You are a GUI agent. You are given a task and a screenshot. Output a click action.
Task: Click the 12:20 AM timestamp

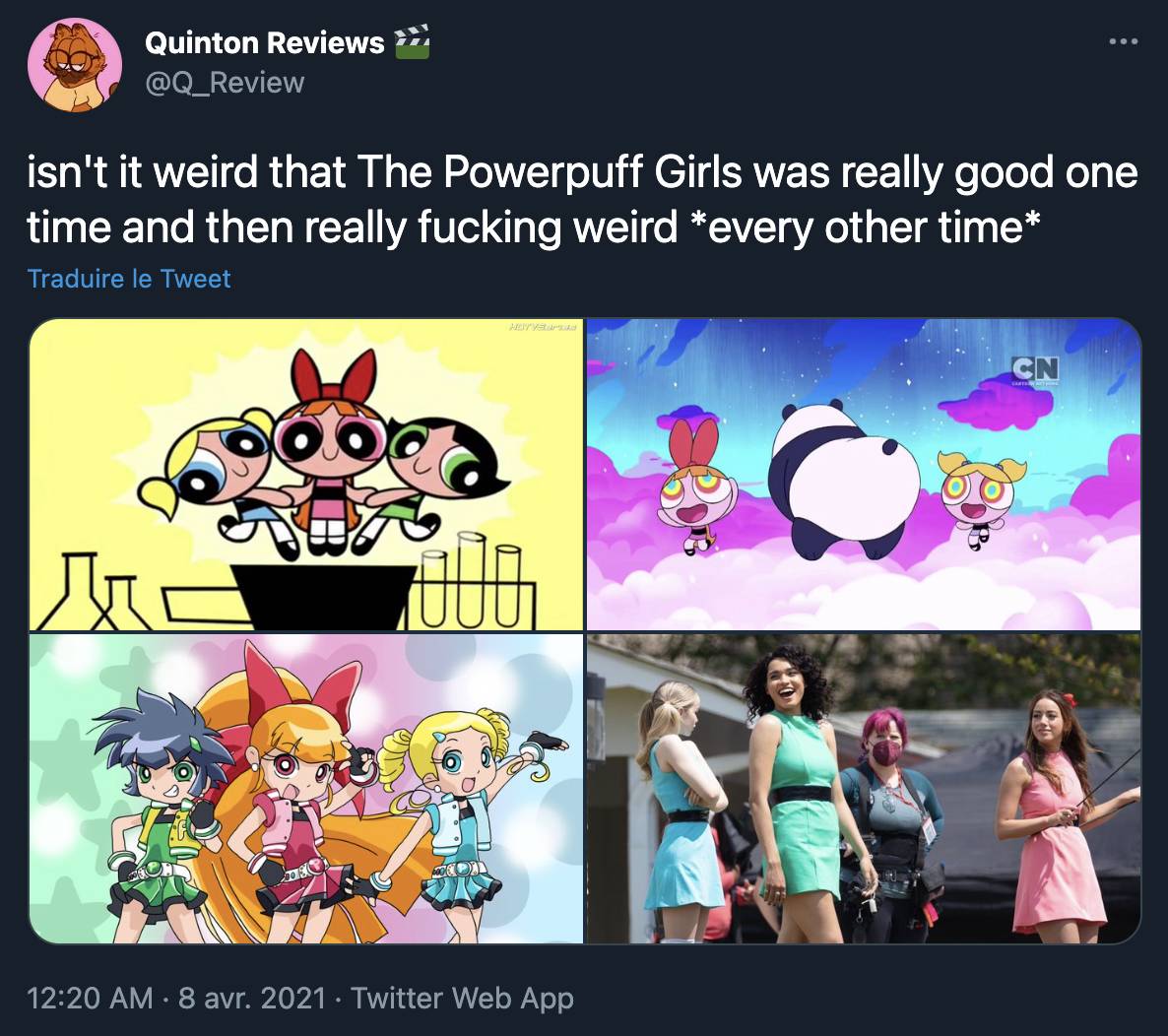90,998
